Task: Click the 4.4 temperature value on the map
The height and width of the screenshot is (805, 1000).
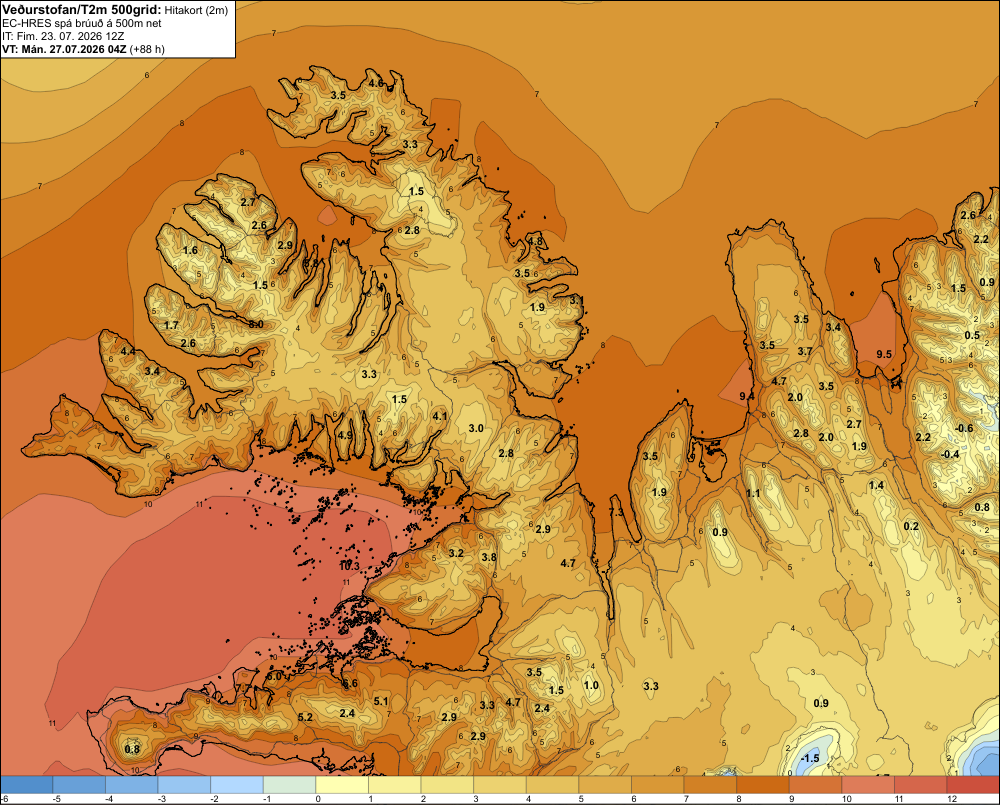Action: (128, 351)
